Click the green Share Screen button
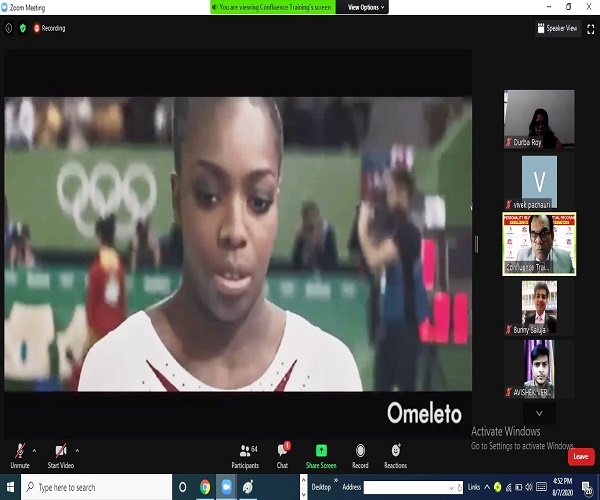This screenshot has height=500, width=600. 321,456
